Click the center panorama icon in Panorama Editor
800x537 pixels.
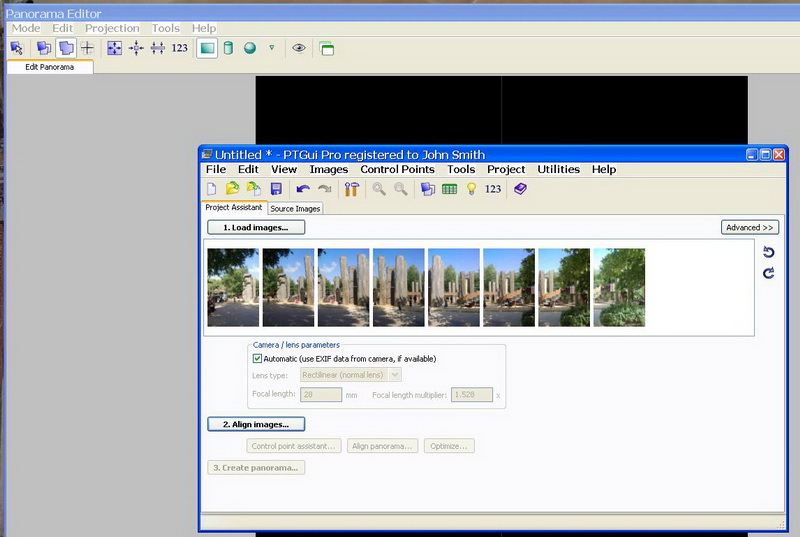[136, 48]
